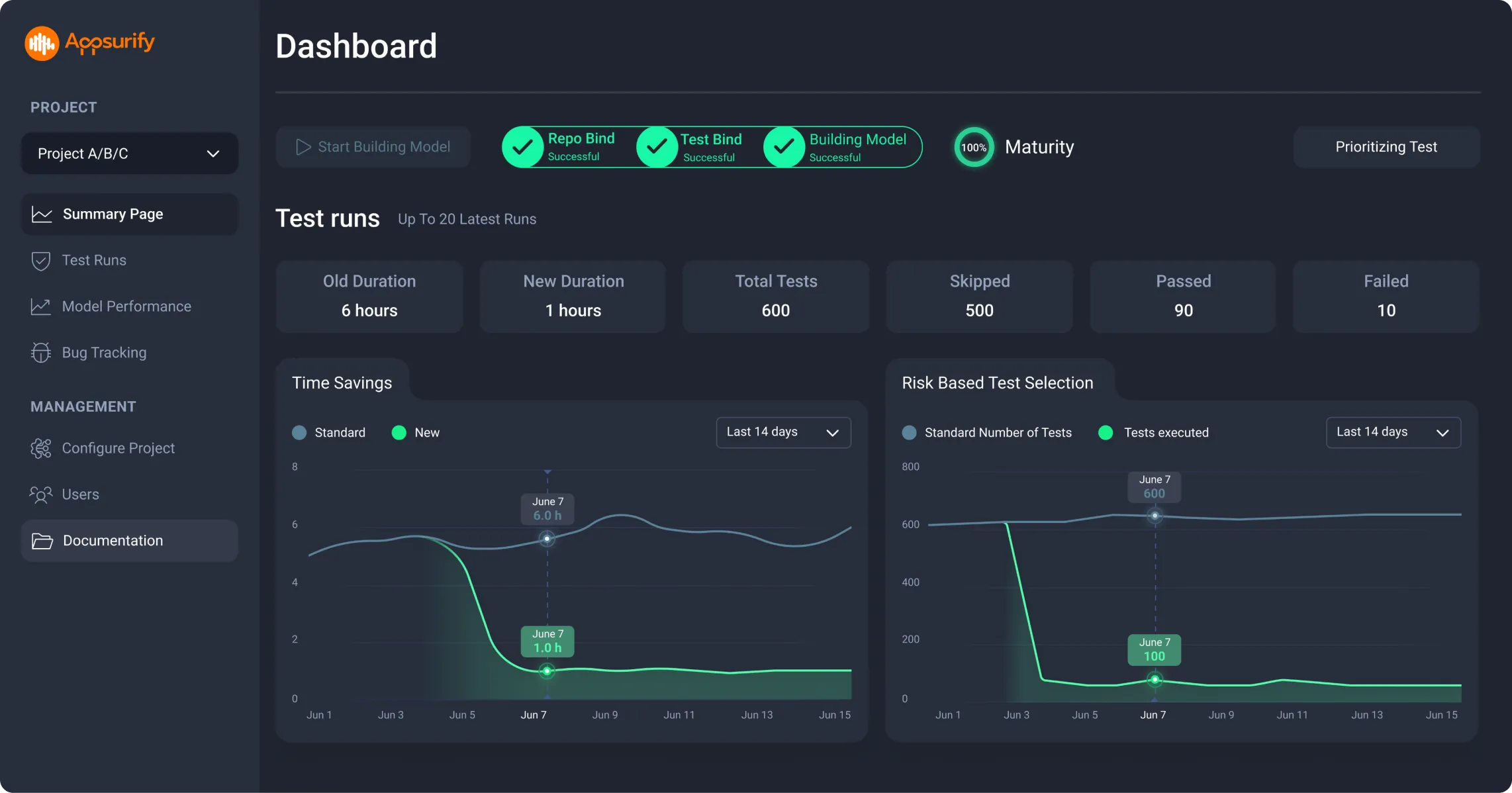This screenshot has height=793, width=1512.
Task: Click the Prioritizing Test button
Action: click(1385, 146)
